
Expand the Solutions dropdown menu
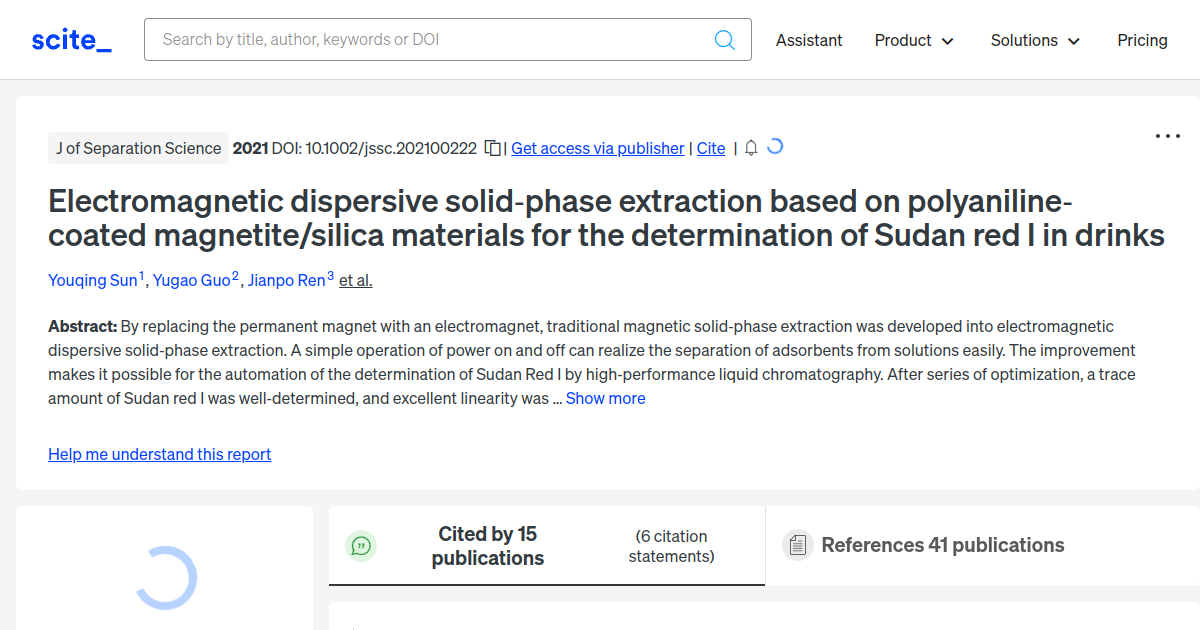[1035, 40]
